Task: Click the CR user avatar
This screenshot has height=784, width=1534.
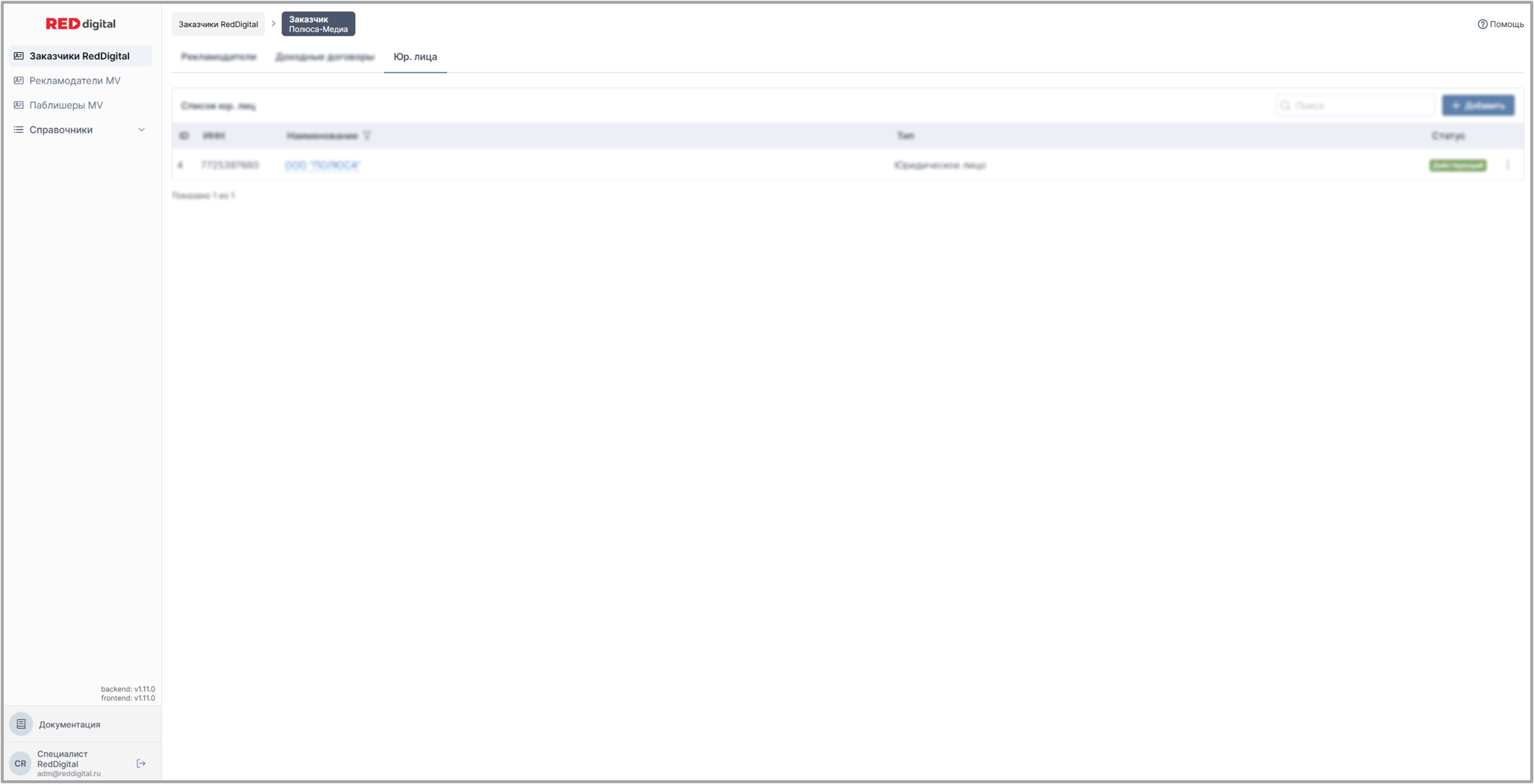Action: [20, 763]
